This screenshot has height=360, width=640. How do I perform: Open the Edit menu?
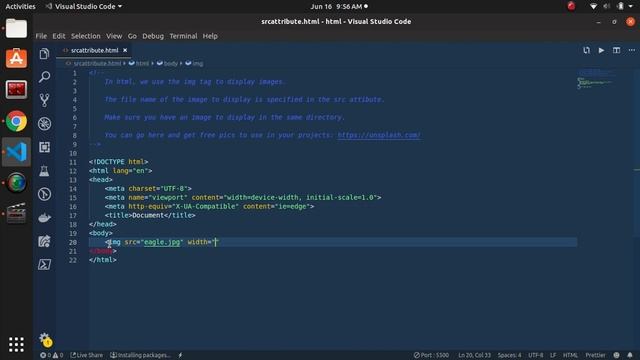[59, 36]
